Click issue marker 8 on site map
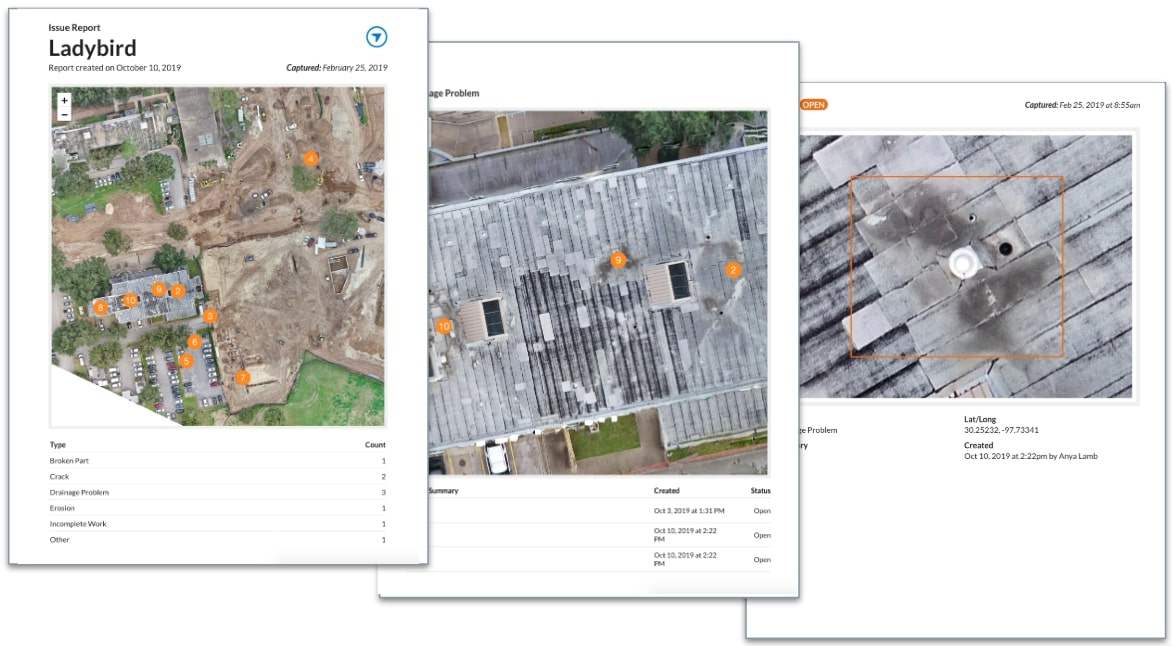Image resolution: width=1172 pixels, height=646 pixels. coord(100,308)
